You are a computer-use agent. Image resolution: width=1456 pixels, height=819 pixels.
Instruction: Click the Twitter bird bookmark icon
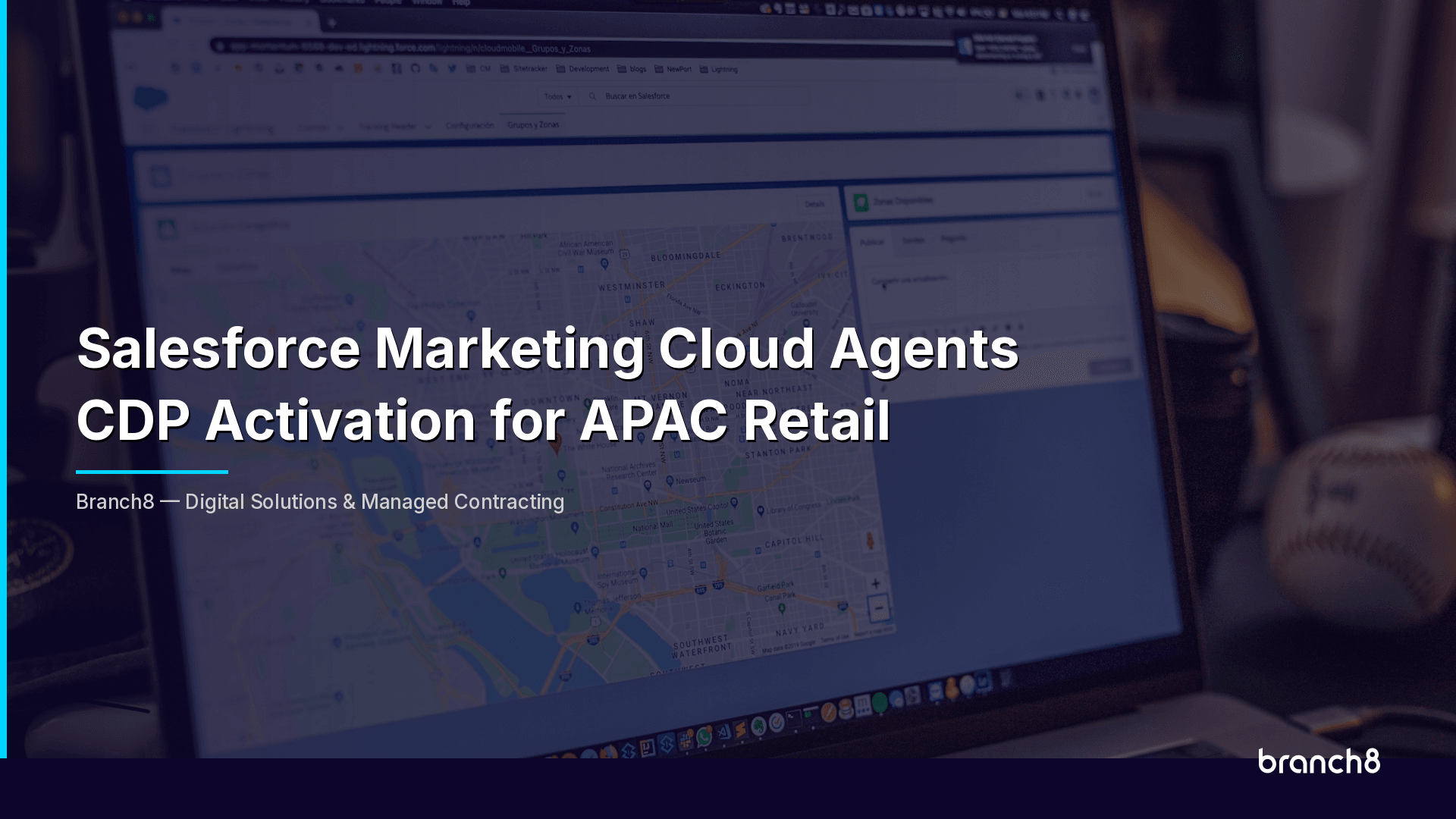click(x=452, y=68)
